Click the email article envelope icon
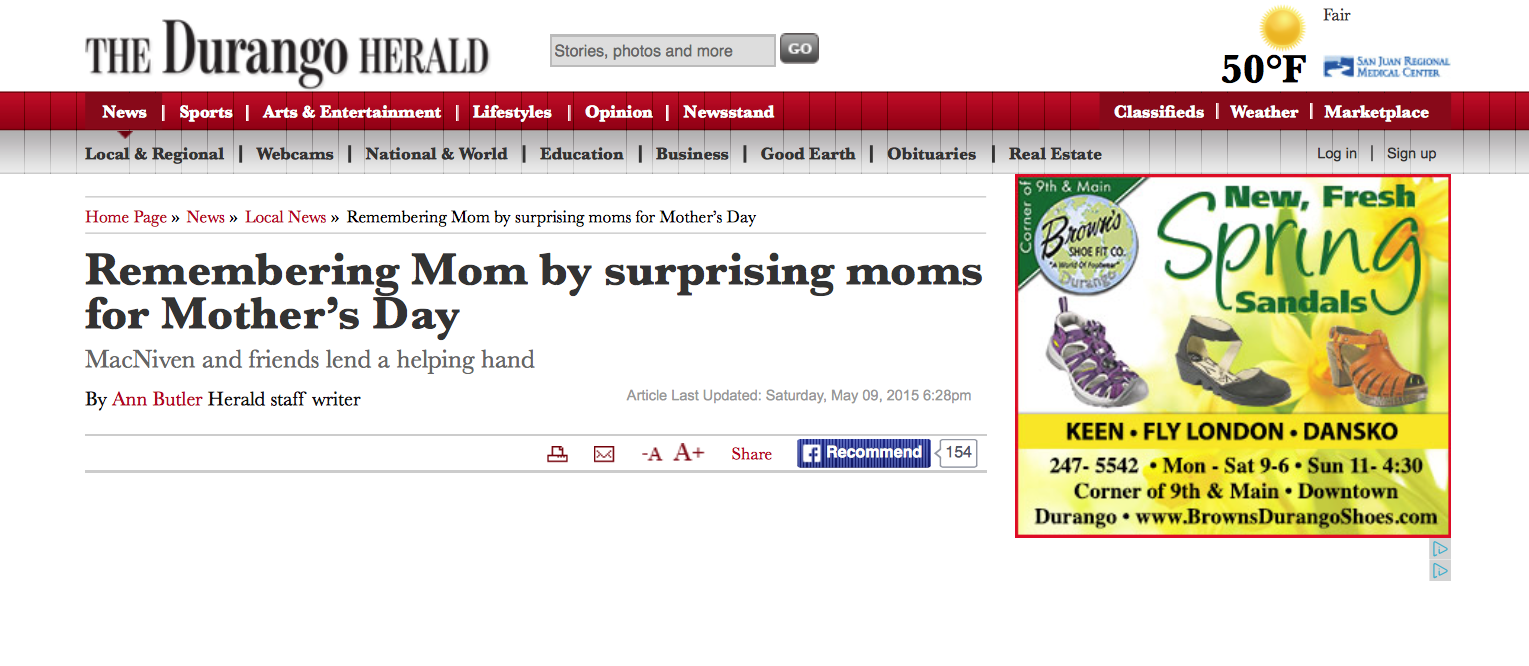The height and width of the screenshot is (666, 1529). click(604, 454)
